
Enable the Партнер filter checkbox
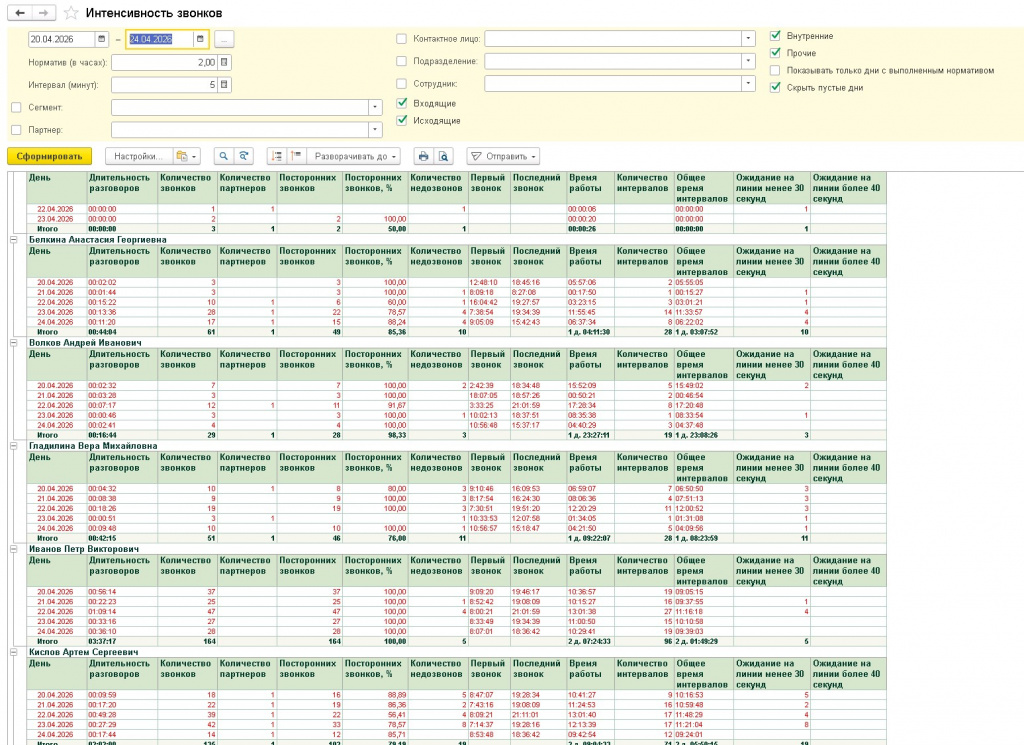[x=16, y=130]
